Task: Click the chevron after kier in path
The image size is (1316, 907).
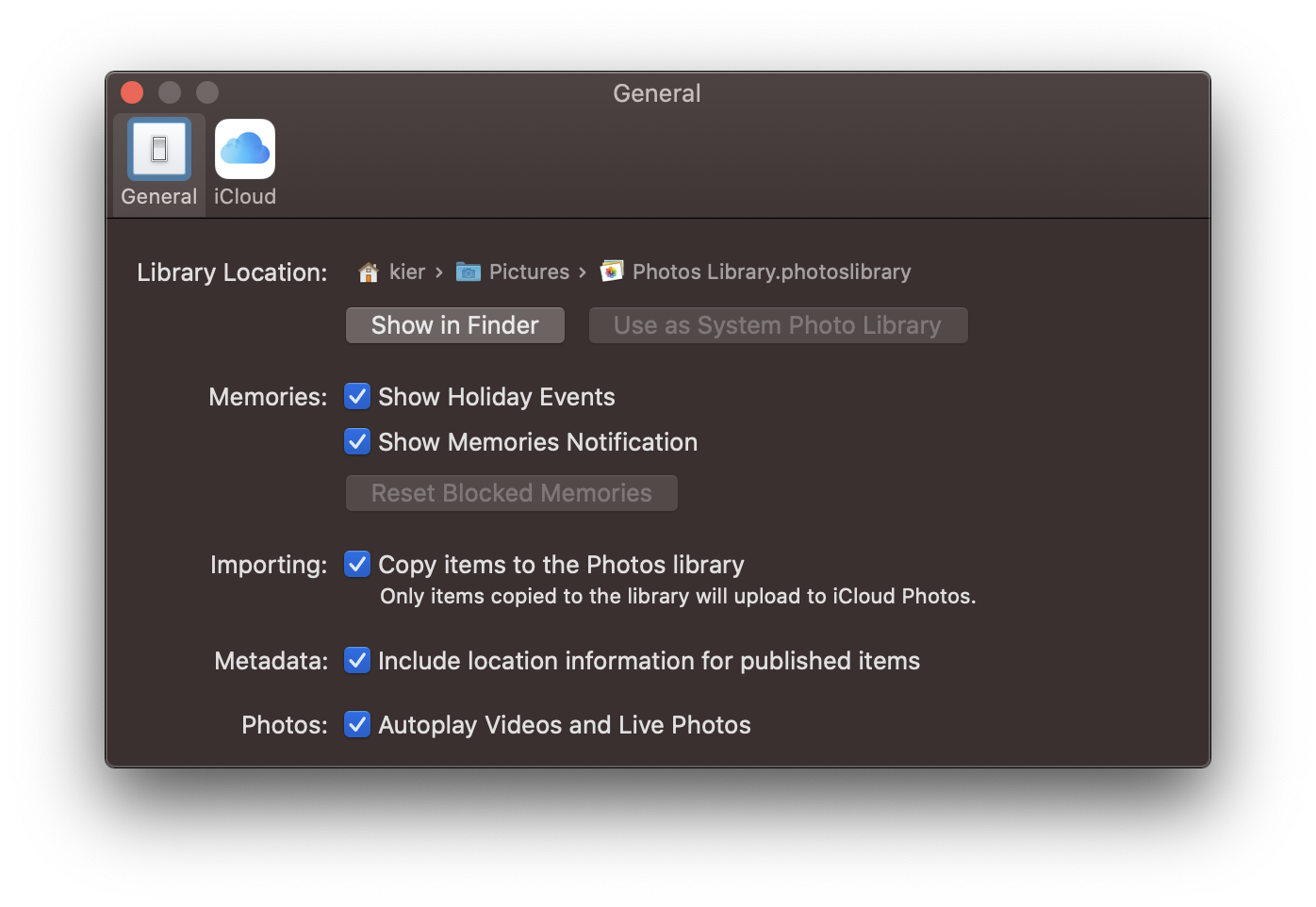Action: pyautogui.click(x=439, y=272)
